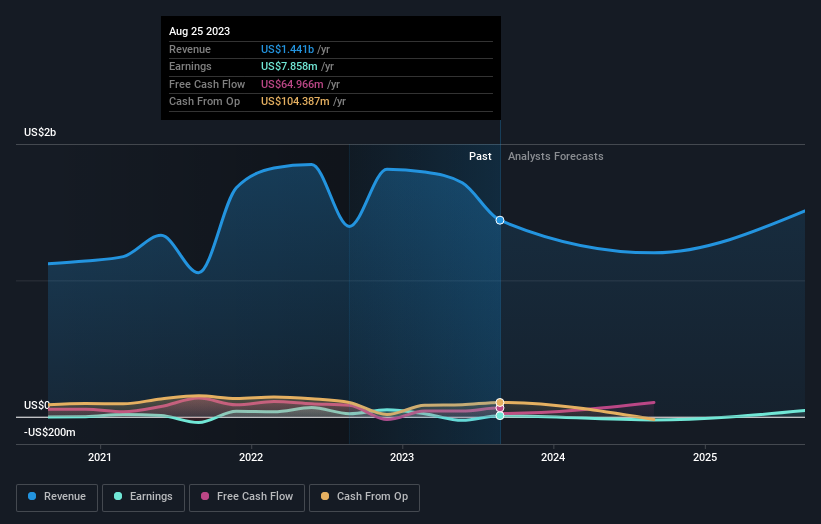Click the US$7.858m earnings value
This screenshot has width=821, height=524.
click(289, 66)
